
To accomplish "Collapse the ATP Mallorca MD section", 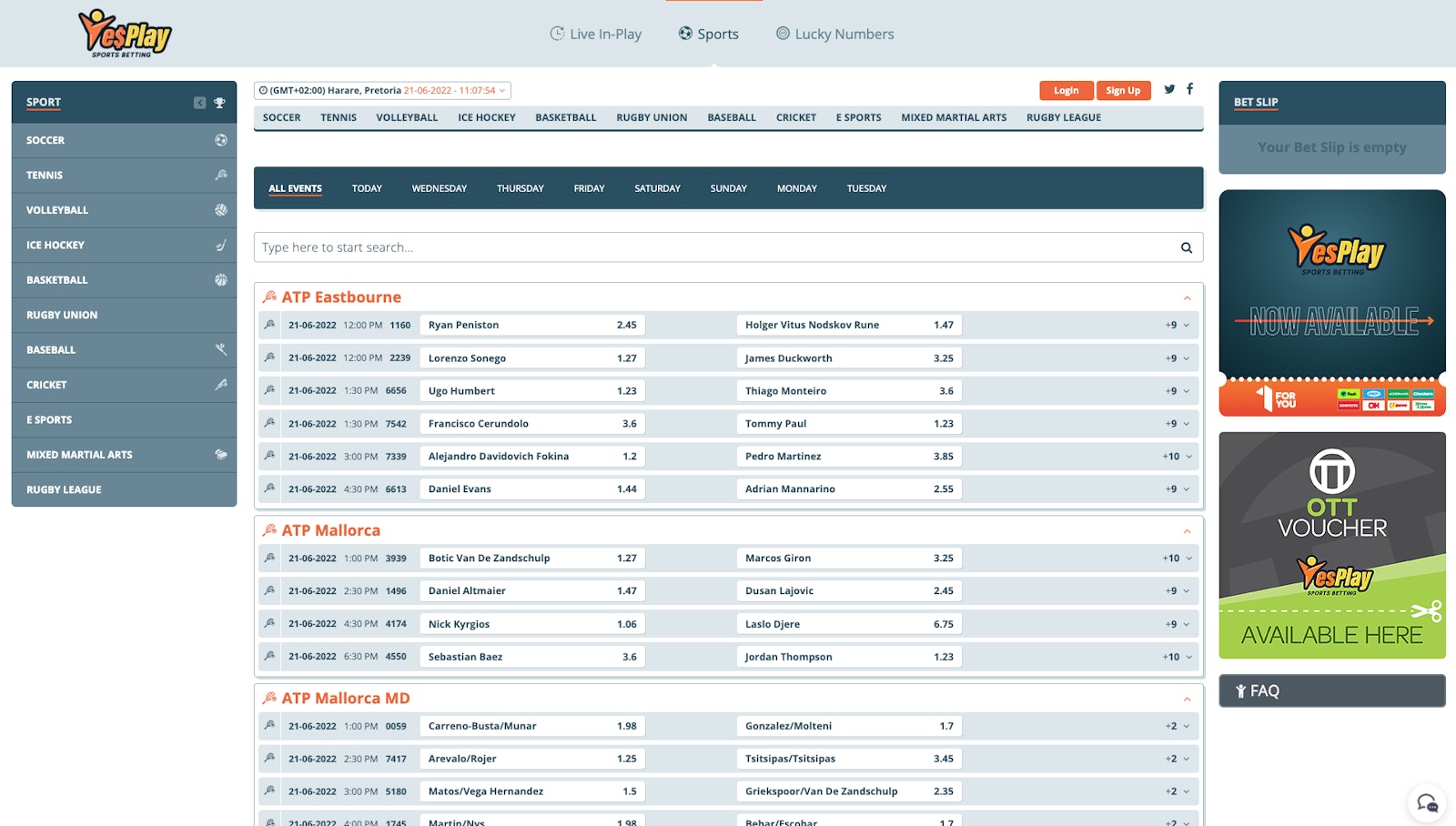I will 1187,699.
